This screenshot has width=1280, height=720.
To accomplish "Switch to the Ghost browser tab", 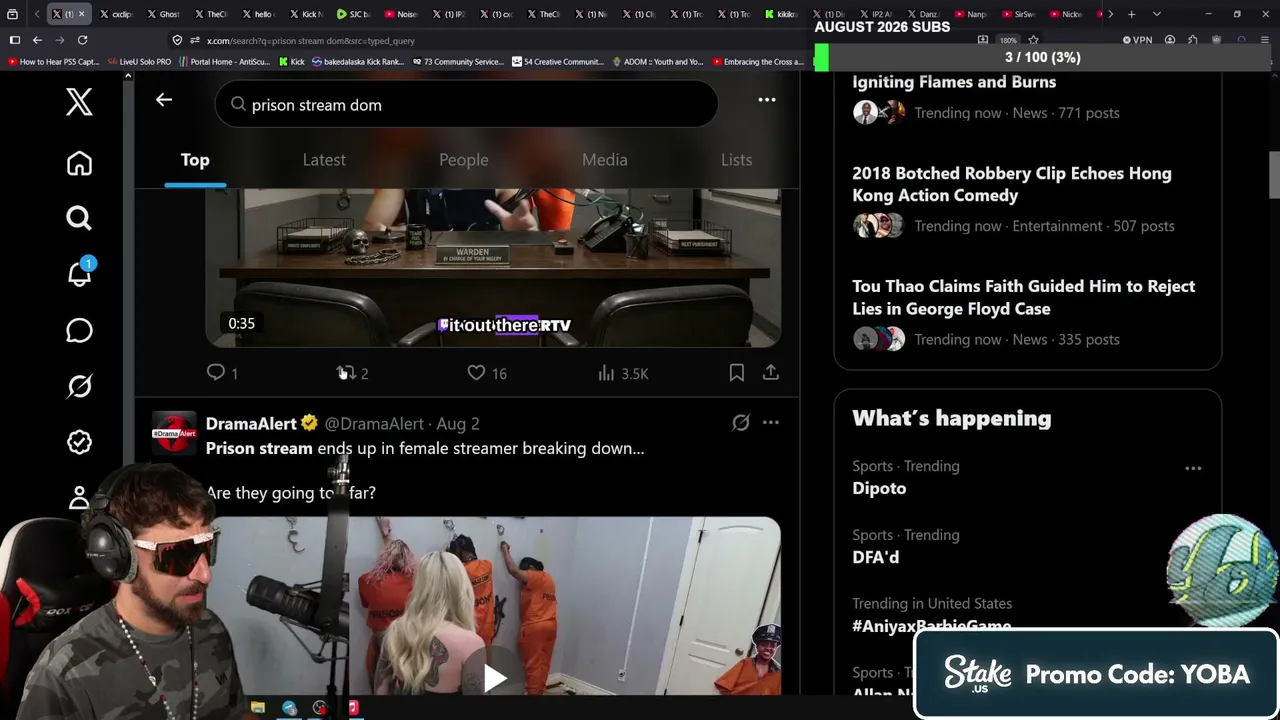I will 164,14.
